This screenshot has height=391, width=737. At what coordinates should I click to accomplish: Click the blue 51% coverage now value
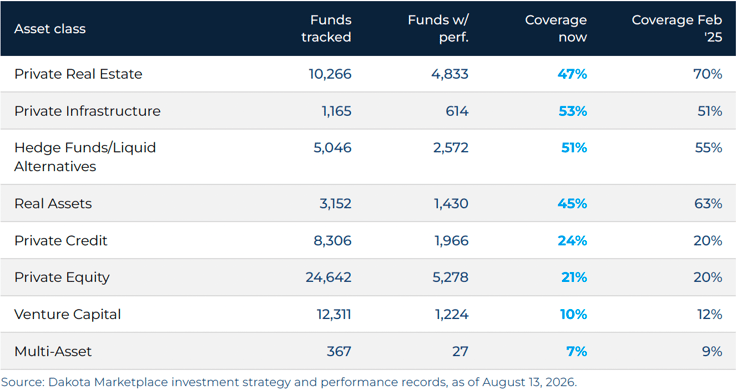point(574,148)
